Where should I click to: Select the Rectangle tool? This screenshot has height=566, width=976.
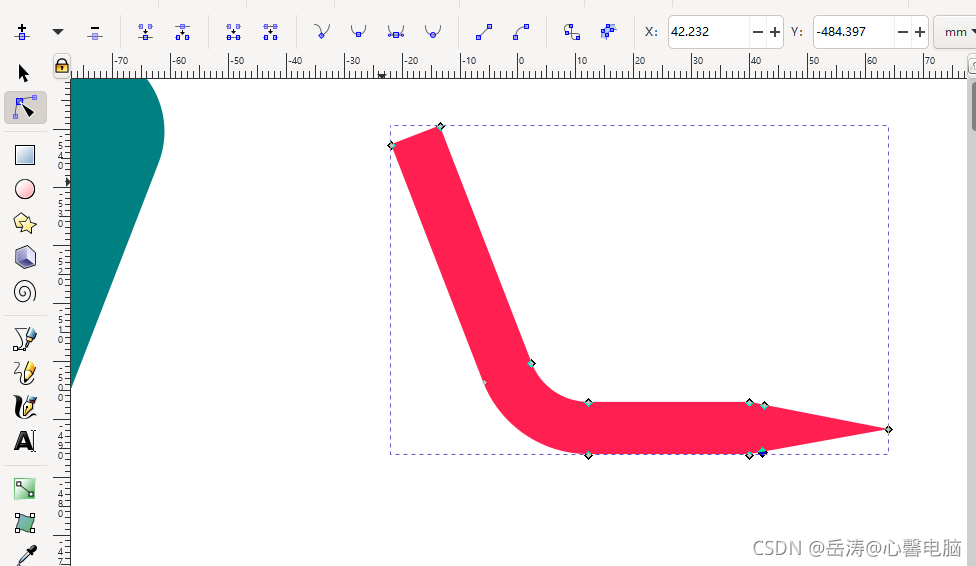(25, 154)
